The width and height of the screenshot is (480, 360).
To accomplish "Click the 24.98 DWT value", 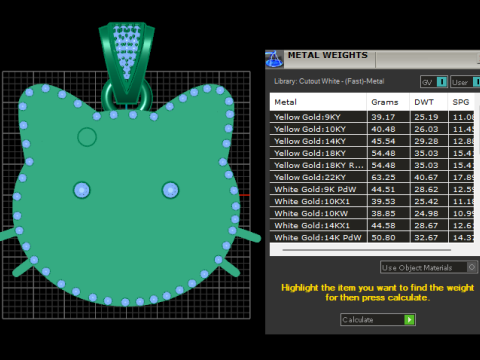I will pos(426,213).
